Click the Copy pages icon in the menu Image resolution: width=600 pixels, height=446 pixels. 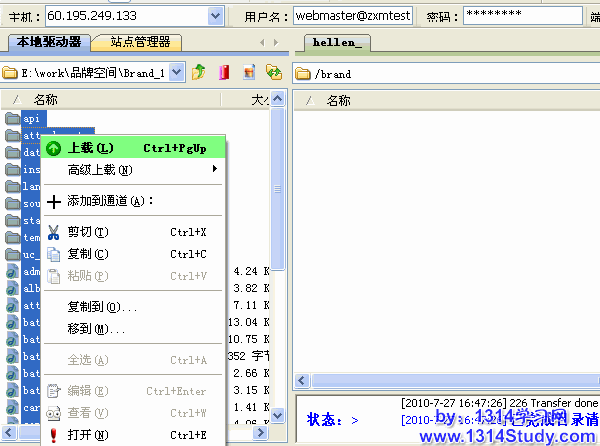[x=53, y=254]
